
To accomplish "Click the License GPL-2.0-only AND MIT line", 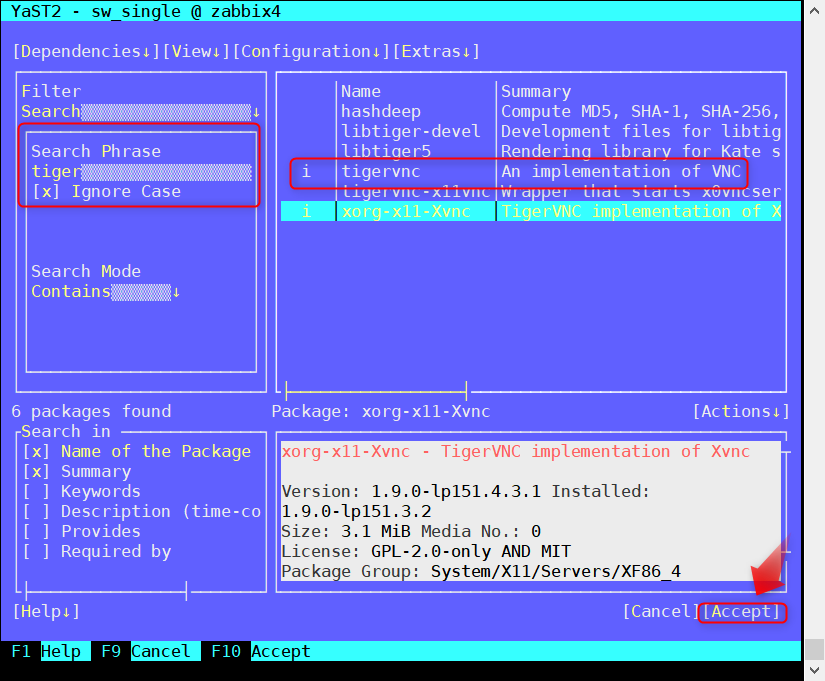I will tap(426, 552).
